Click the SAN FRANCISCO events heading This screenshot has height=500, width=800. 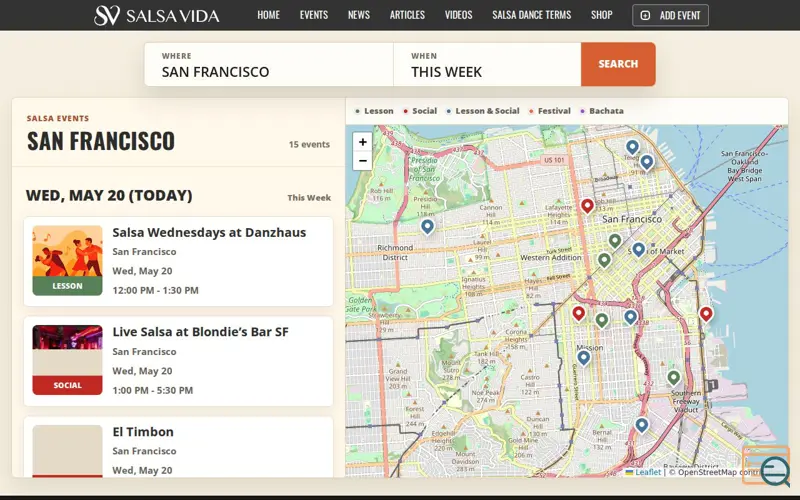[101, 141]
